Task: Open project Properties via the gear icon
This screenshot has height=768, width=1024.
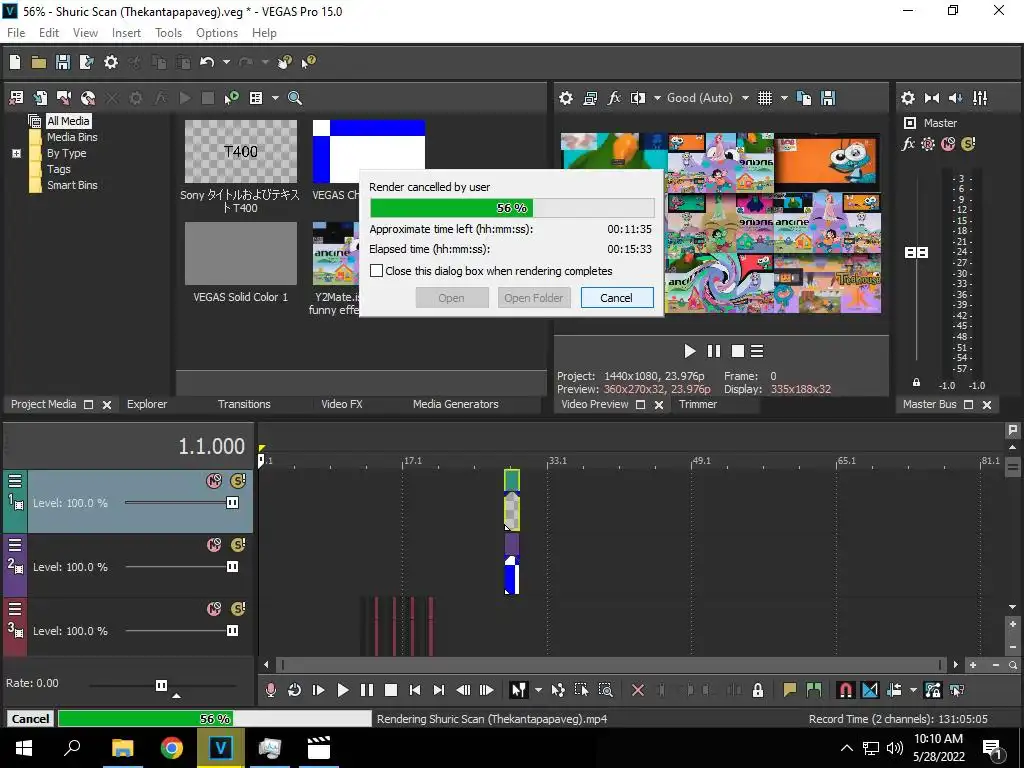Action: 111,62
